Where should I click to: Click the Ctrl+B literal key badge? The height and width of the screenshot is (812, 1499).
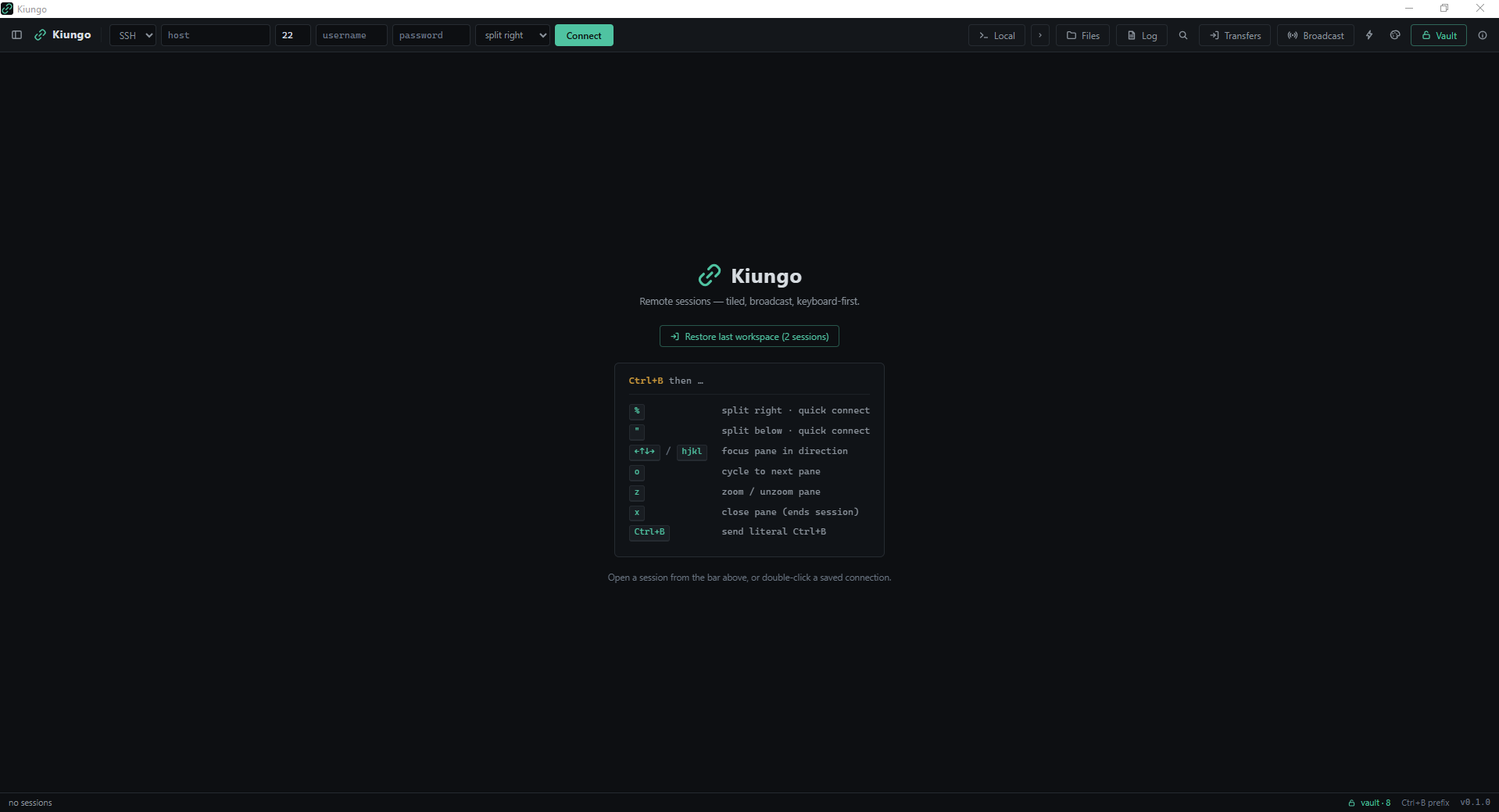point(649,532)
